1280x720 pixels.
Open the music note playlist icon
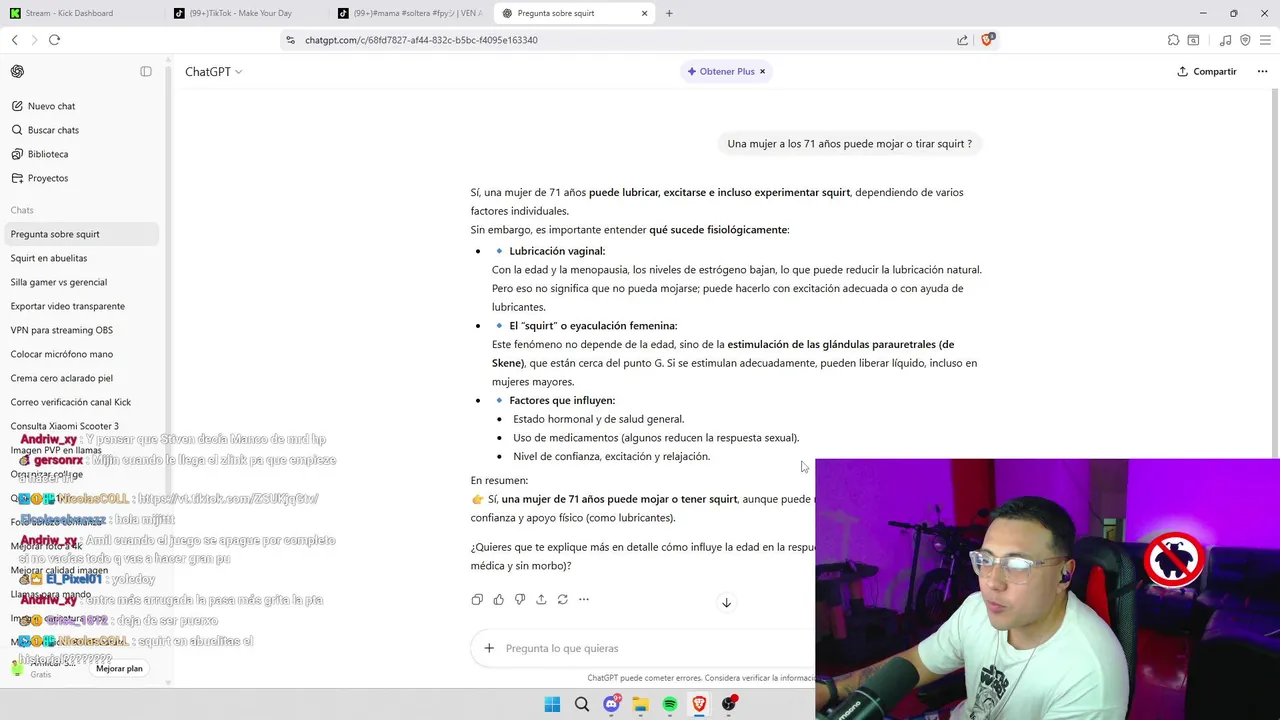[1225, 40]
